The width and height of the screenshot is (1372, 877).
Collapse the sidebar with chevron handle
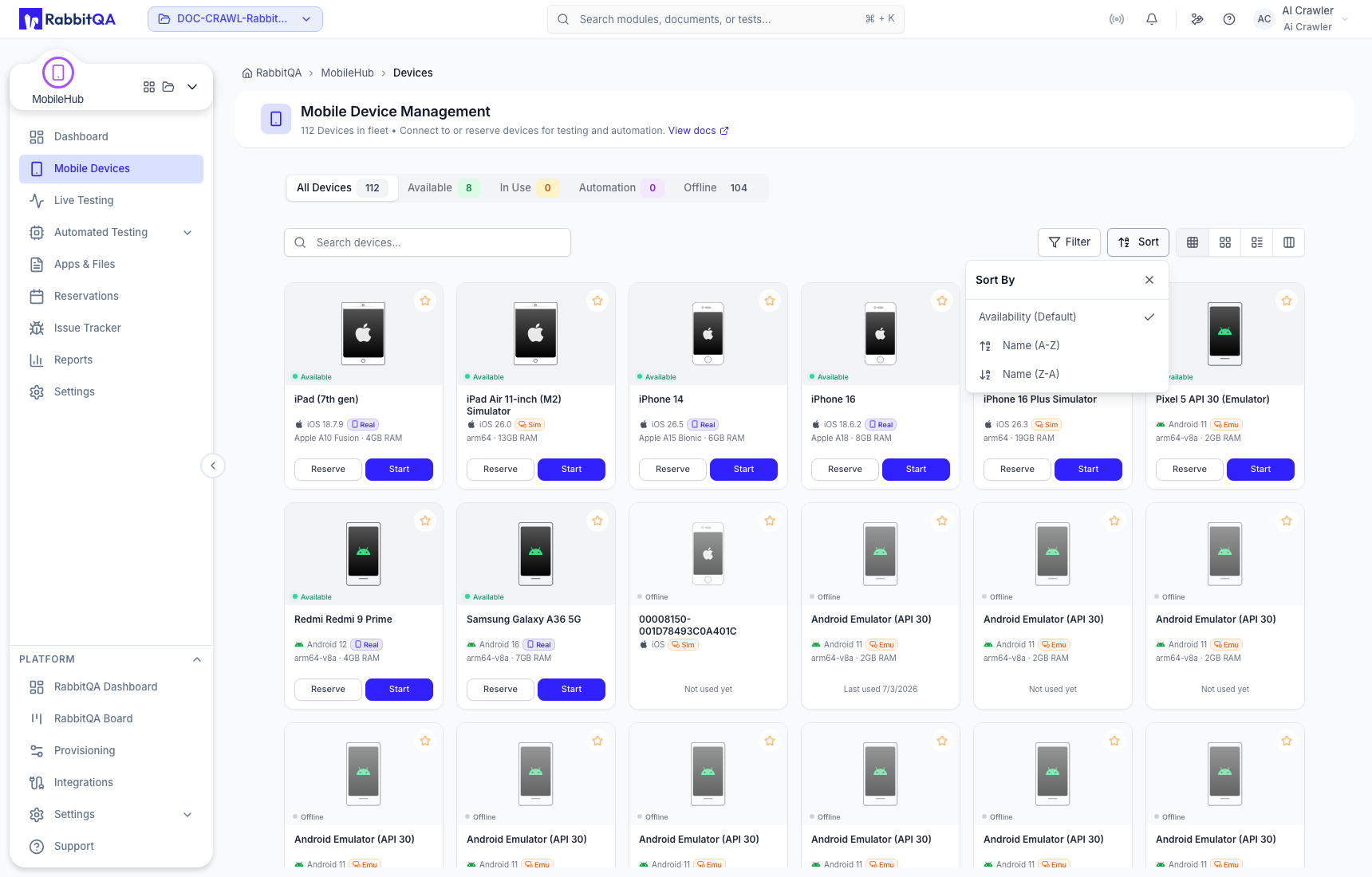click(213, 466)
